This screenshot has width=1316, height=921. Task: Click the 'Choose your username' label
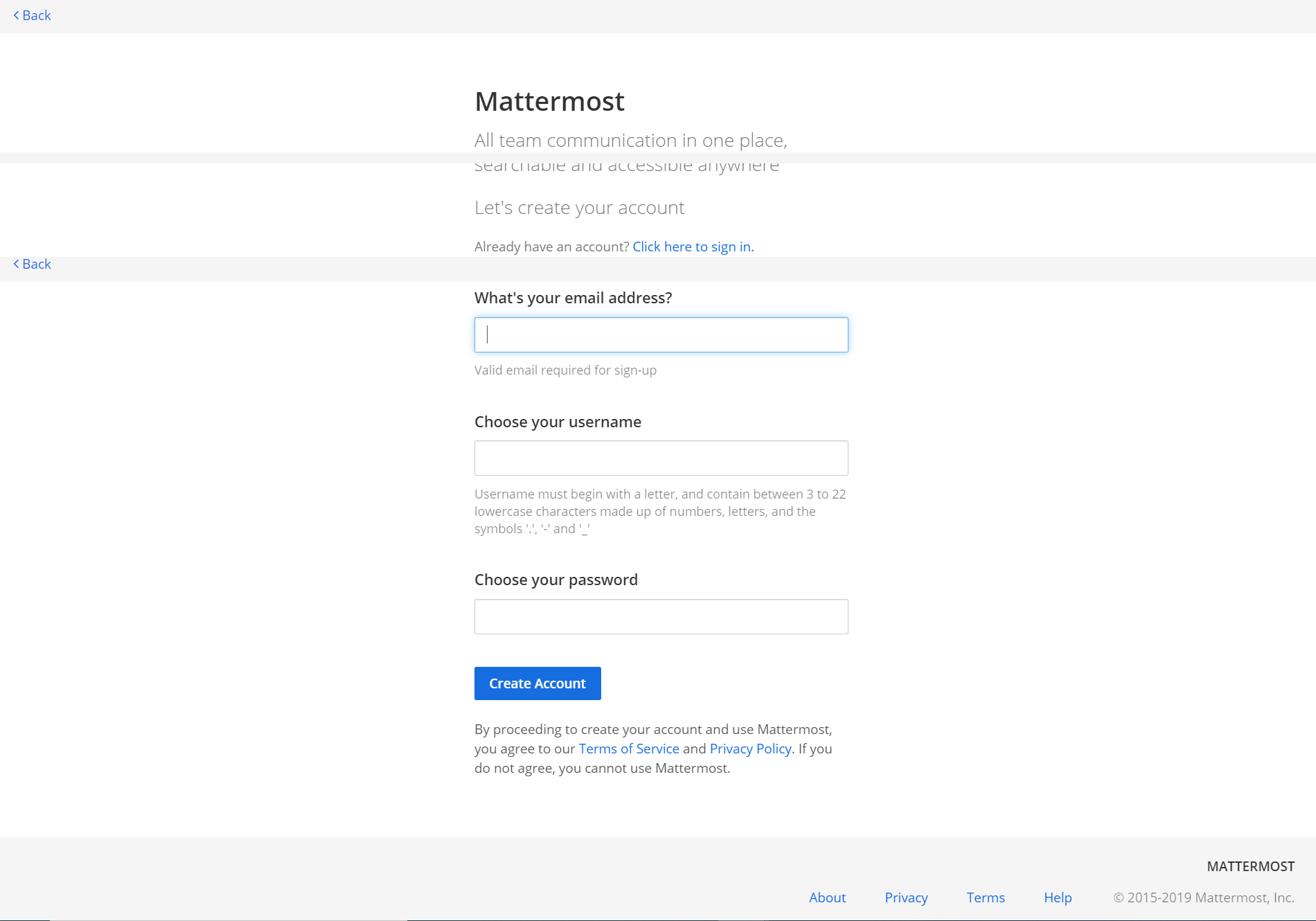coord(558,422)
